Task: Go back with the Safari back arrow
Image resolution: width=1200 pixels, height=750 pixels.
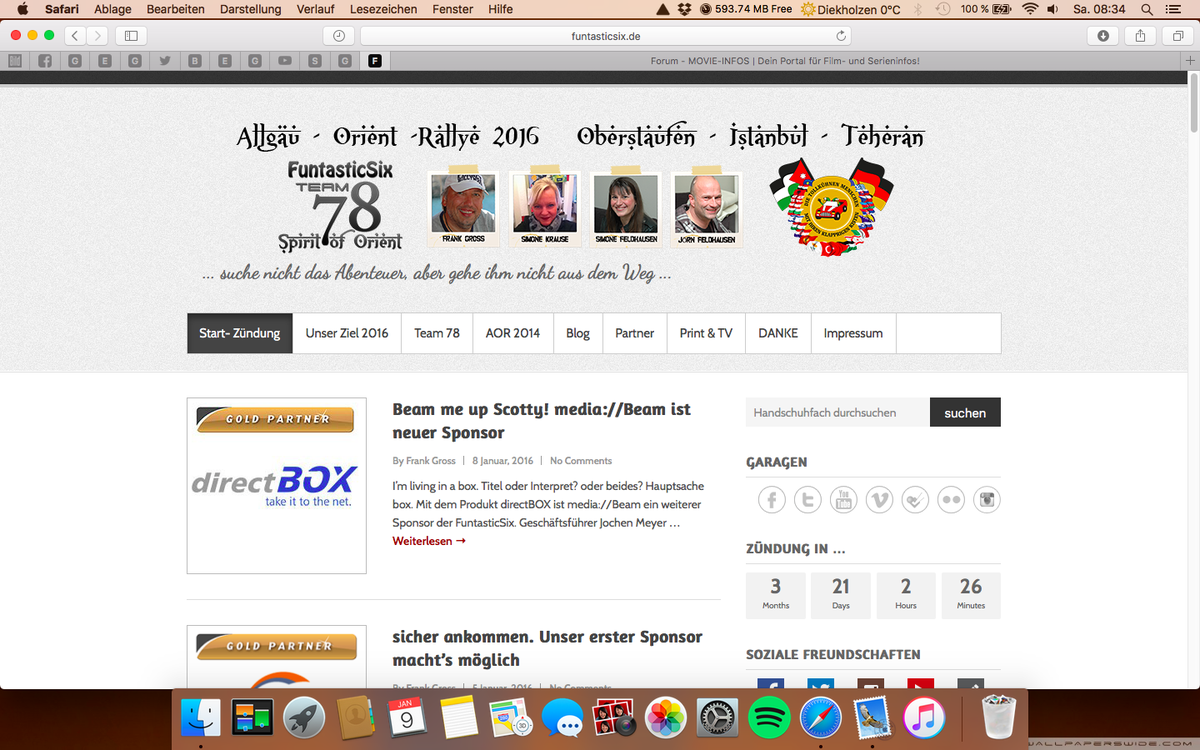Action: pyautogui.click(x=76, y=35)
